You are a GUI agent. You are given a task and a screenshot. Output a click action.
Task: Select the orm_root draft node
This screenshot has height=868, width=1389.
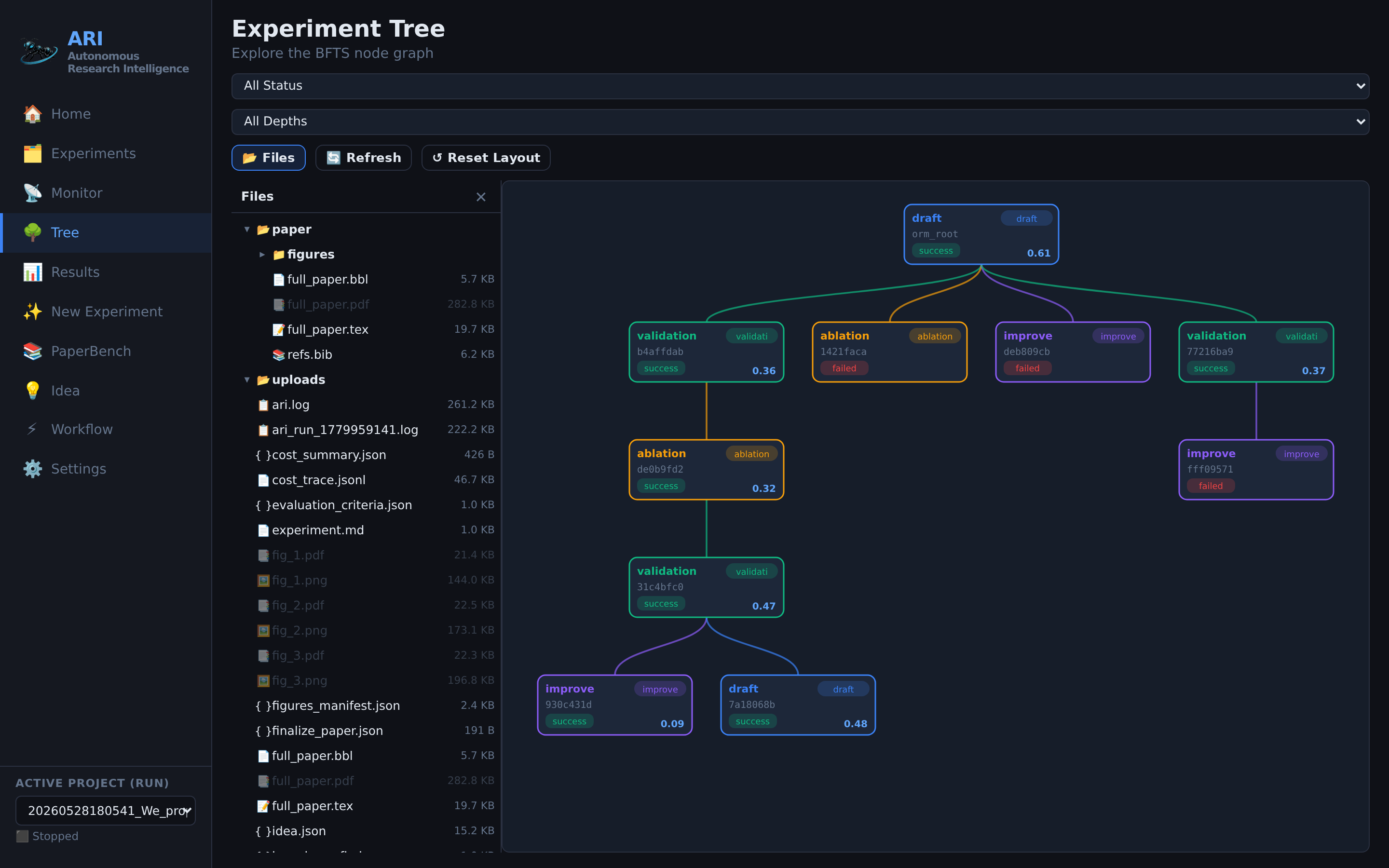(x=981, y=234)
